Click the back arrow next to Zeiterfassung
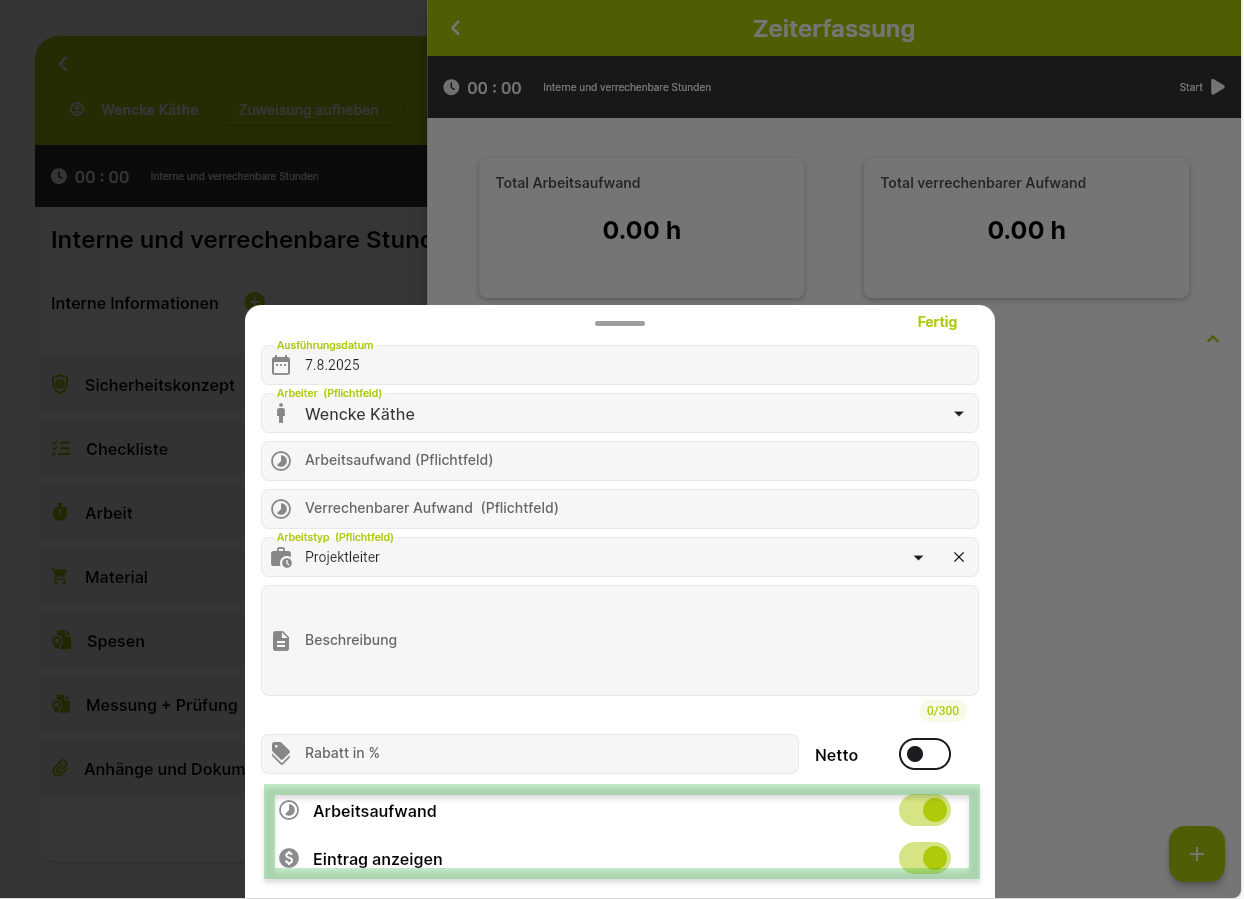 [x=456, y=28]
